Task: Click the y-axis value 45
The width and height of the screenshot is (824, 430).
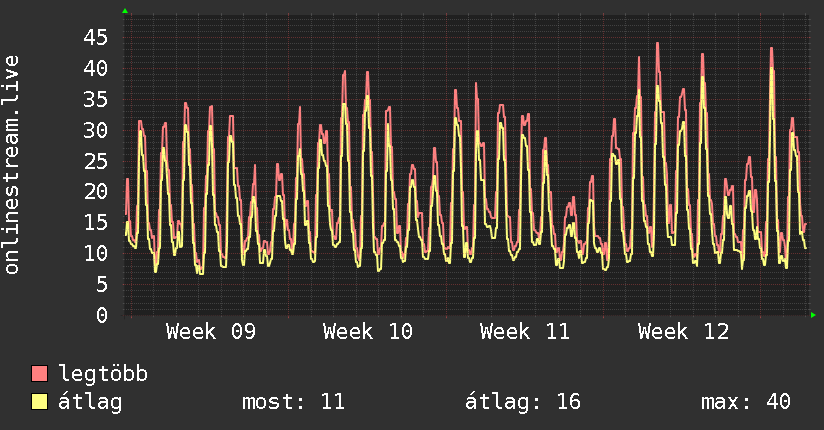Action: (96, 37)
